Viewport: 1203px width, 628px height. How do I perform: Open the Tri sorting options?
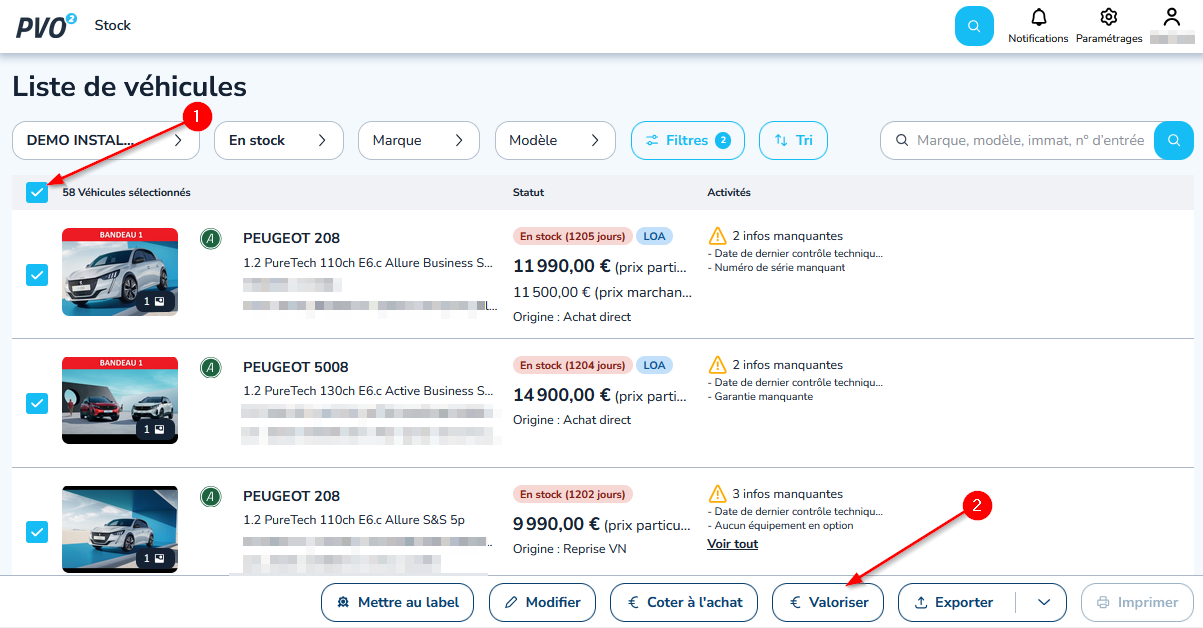793,141
